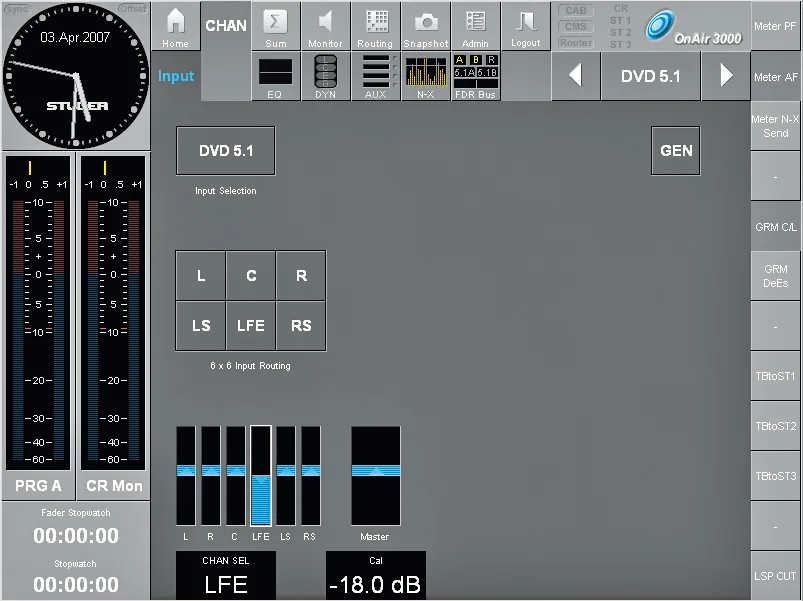Toggle the C input routing cell
The image size is (803, 601).
(x=251, y=275)
